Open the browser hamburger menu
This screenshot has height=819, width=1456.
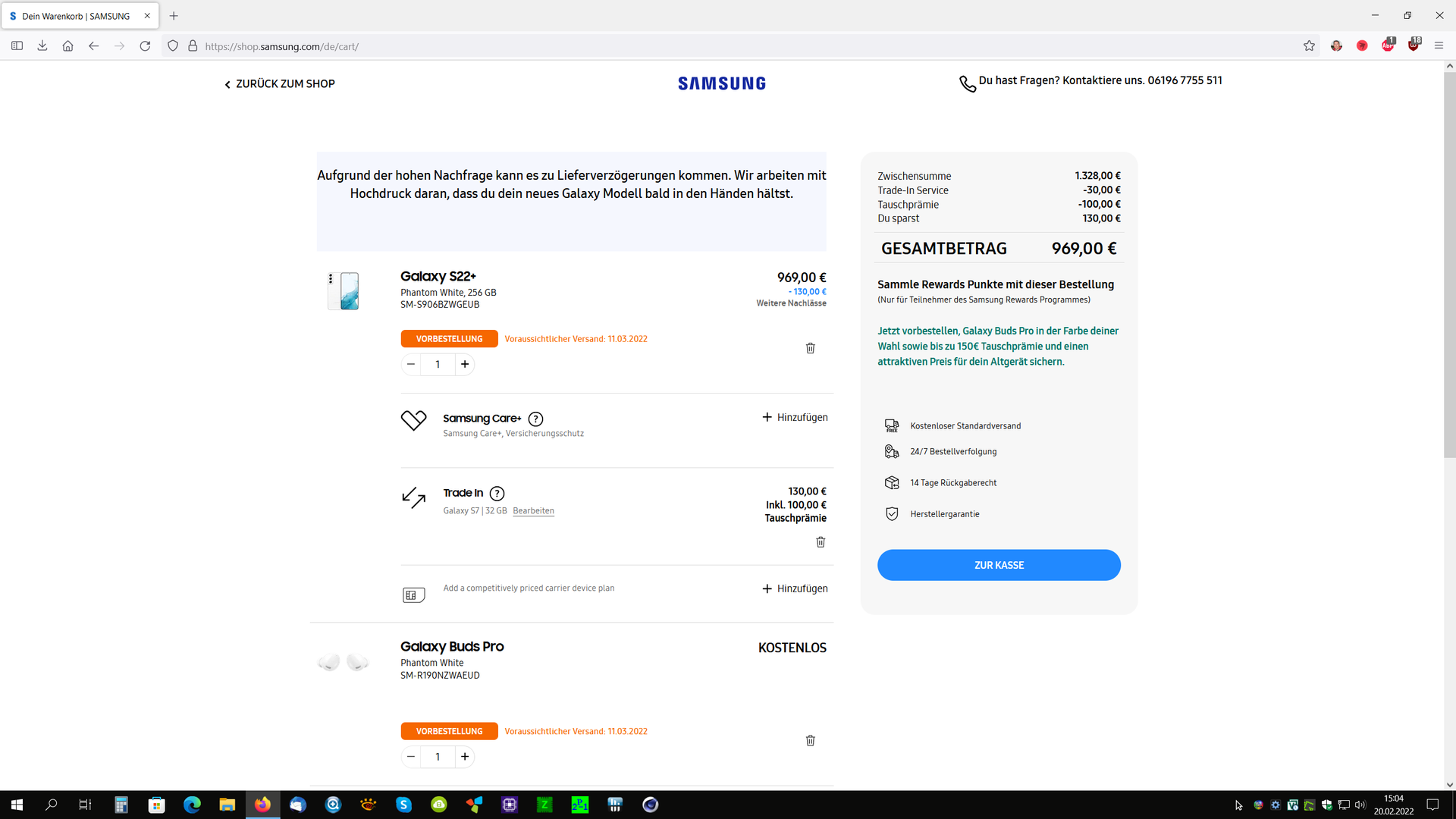(1439, 46)
